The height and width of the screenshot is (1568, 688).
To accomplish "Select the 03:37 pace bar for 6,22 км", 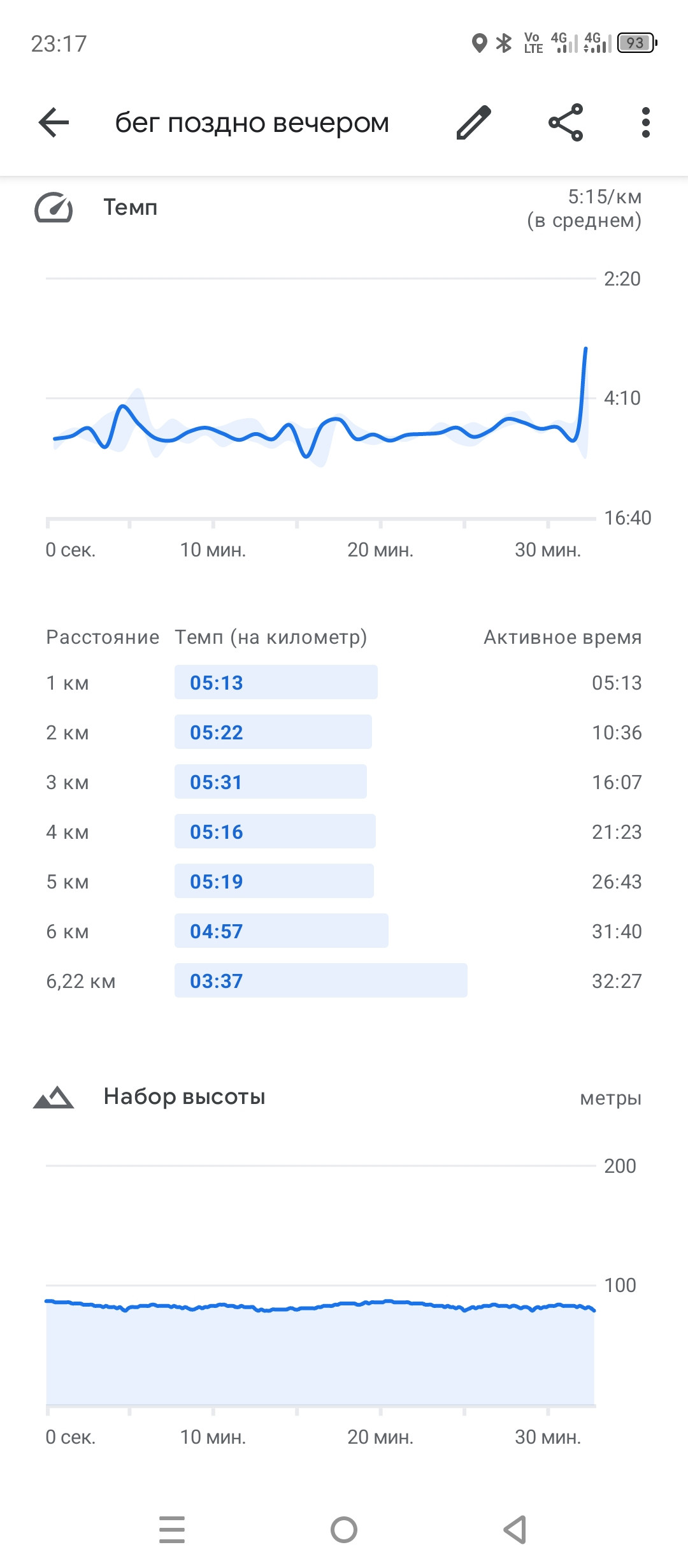I will [321, 980].
